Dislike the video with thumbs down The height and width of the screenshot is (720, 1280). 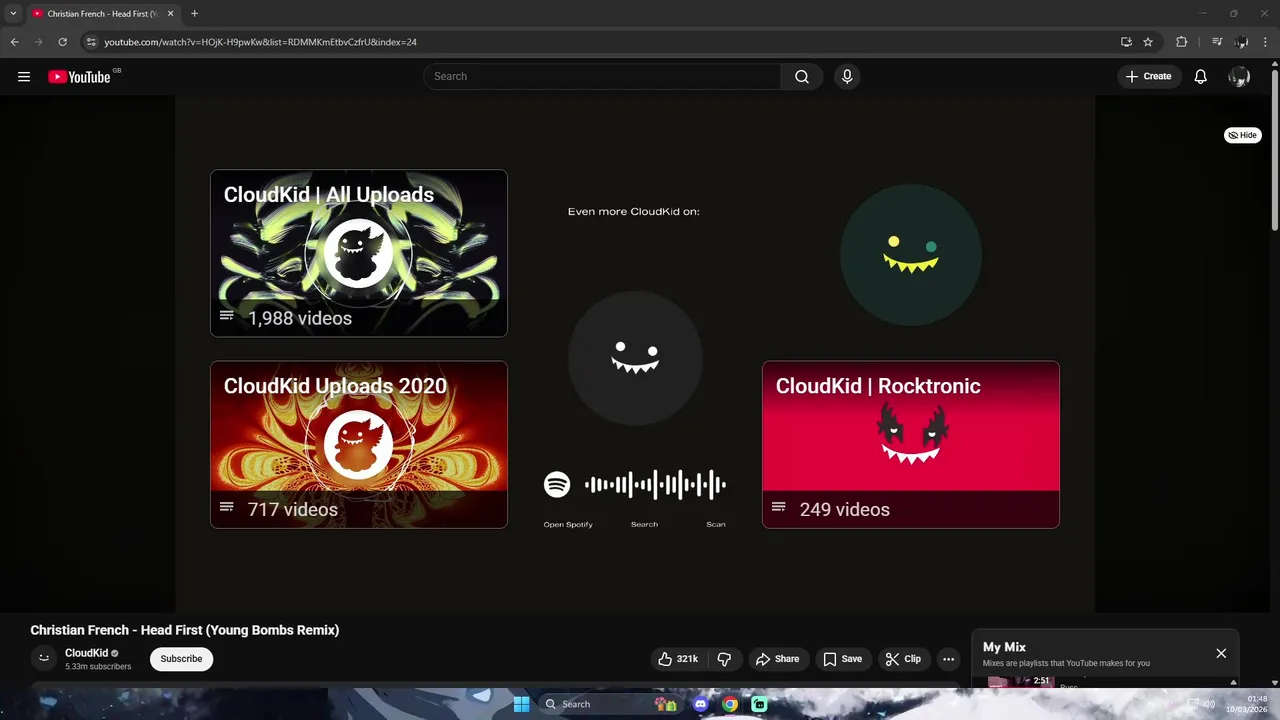[x=724, y=659]
